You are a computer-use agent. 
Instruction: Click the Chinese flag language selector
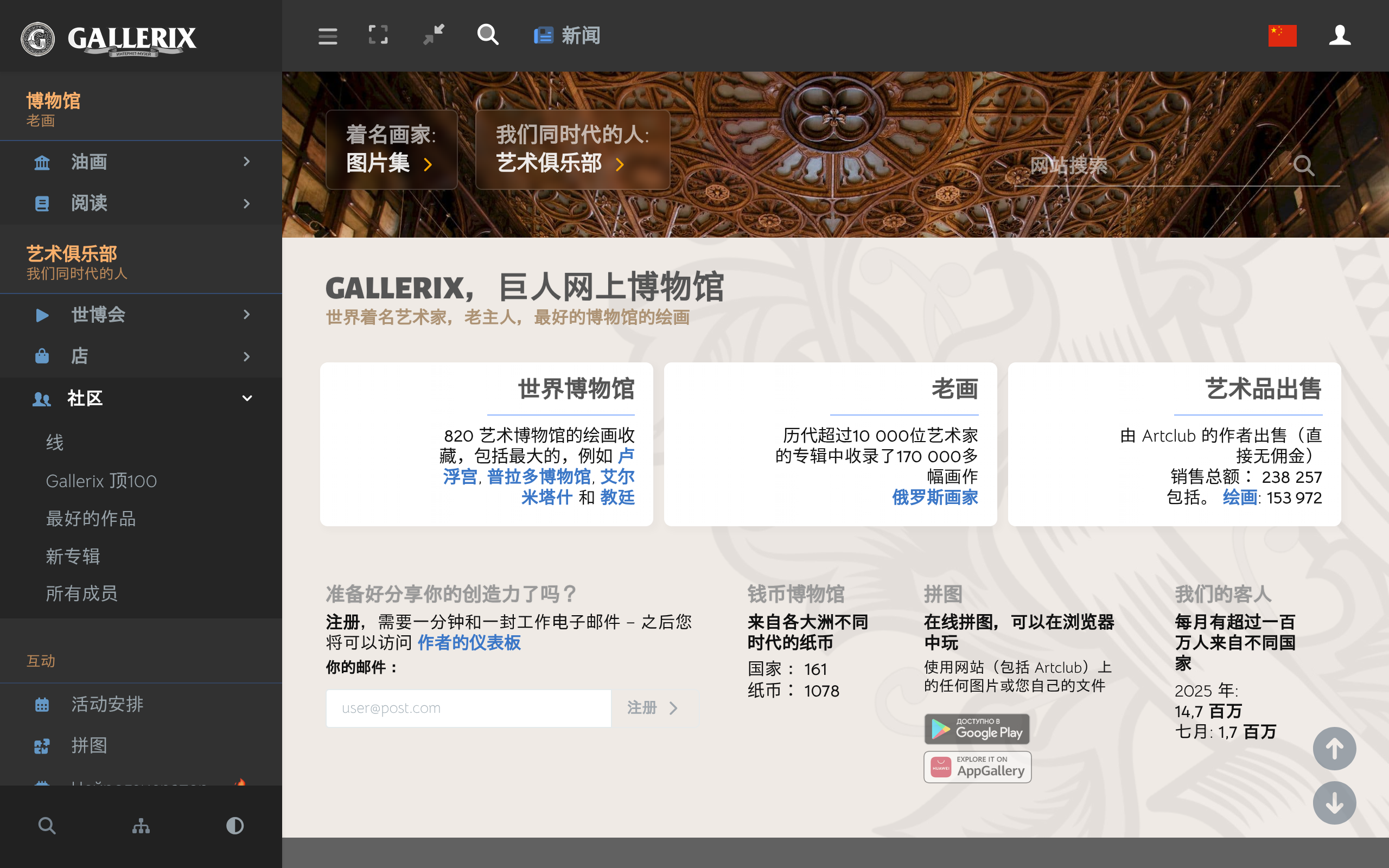click(x=1282, y=36)
